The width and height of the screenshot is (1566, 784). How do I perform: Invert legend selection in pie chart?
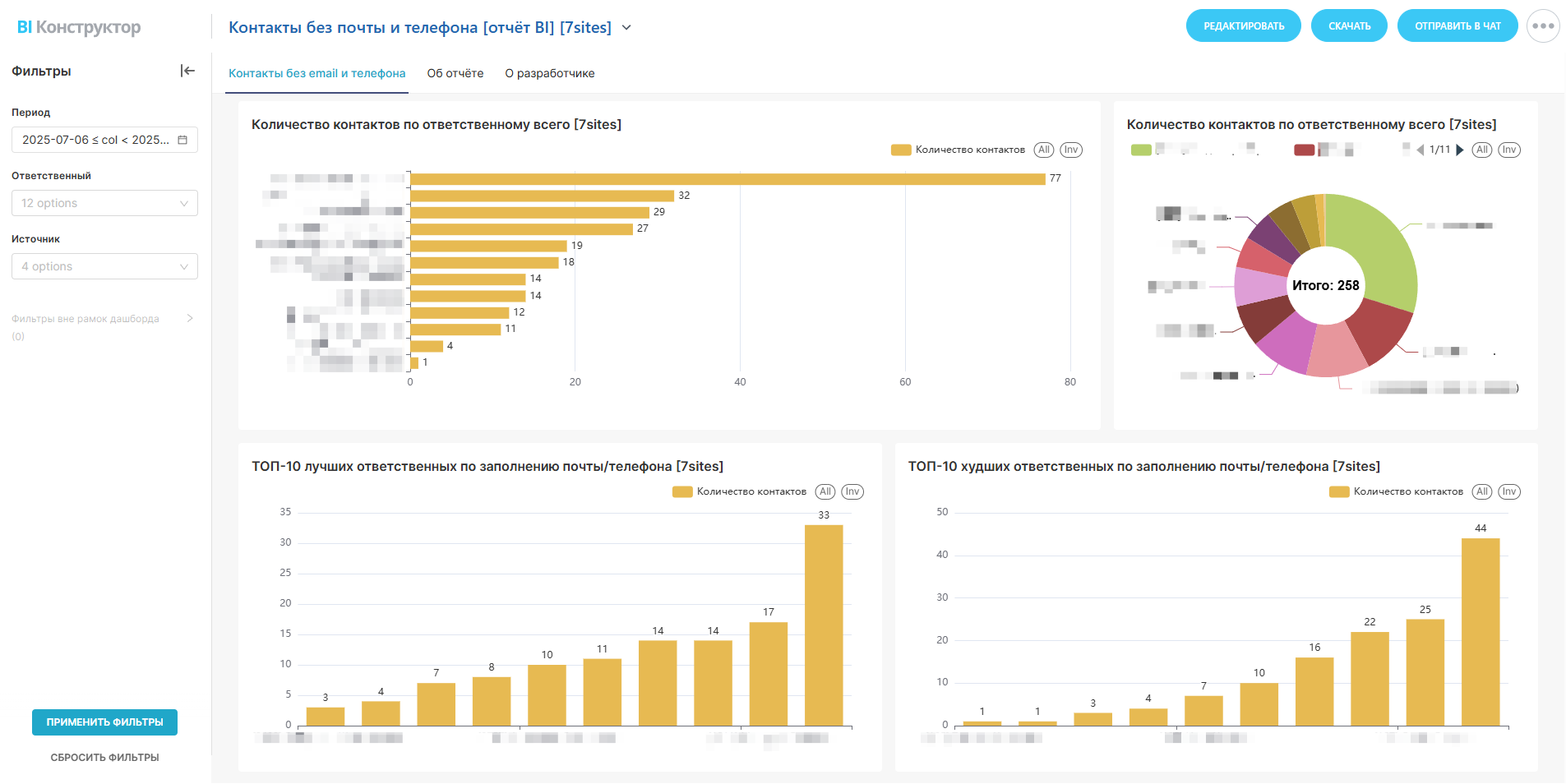click(1509, 150)
